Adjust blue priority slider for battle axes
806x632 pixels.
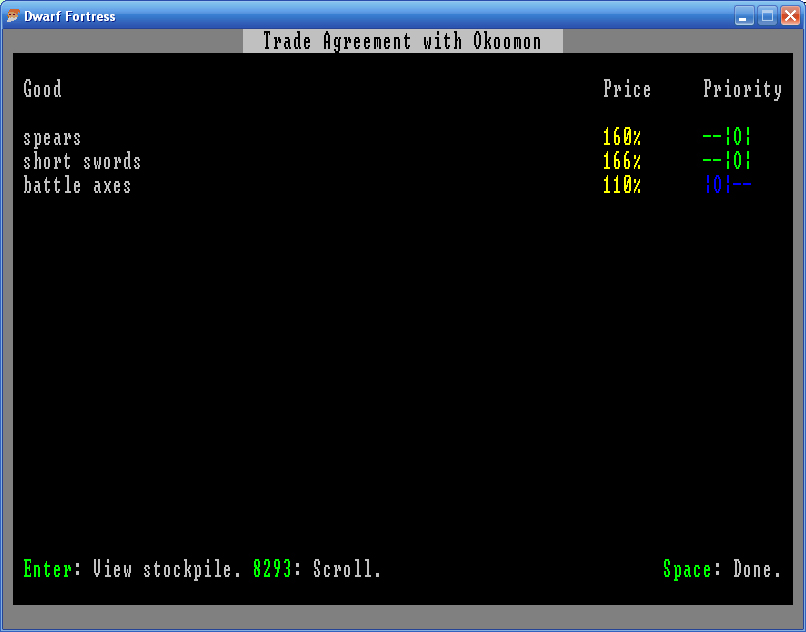(727, 184)
